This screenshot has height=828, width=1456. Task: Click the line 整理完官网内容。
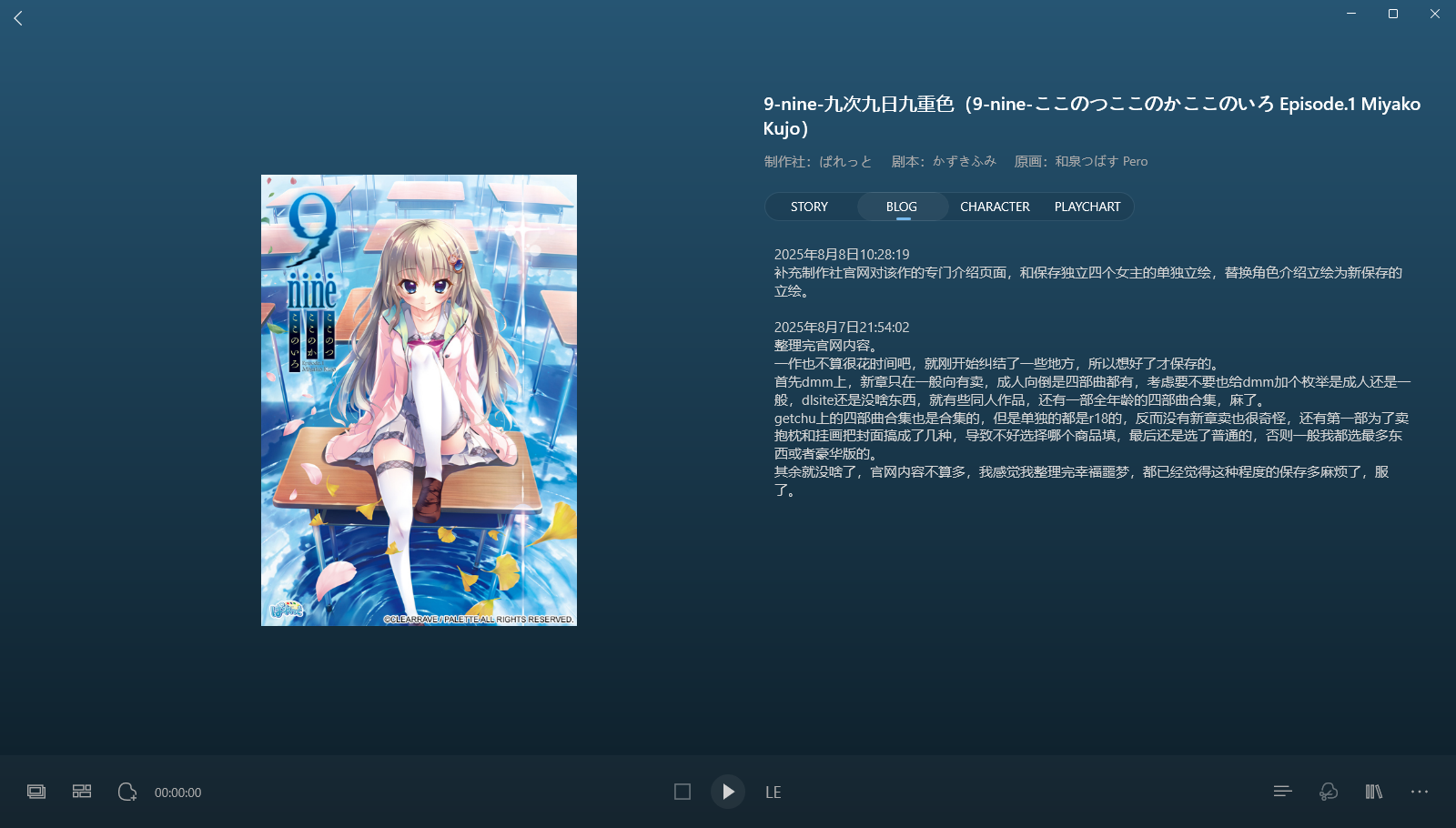click(x=826, y=346)
